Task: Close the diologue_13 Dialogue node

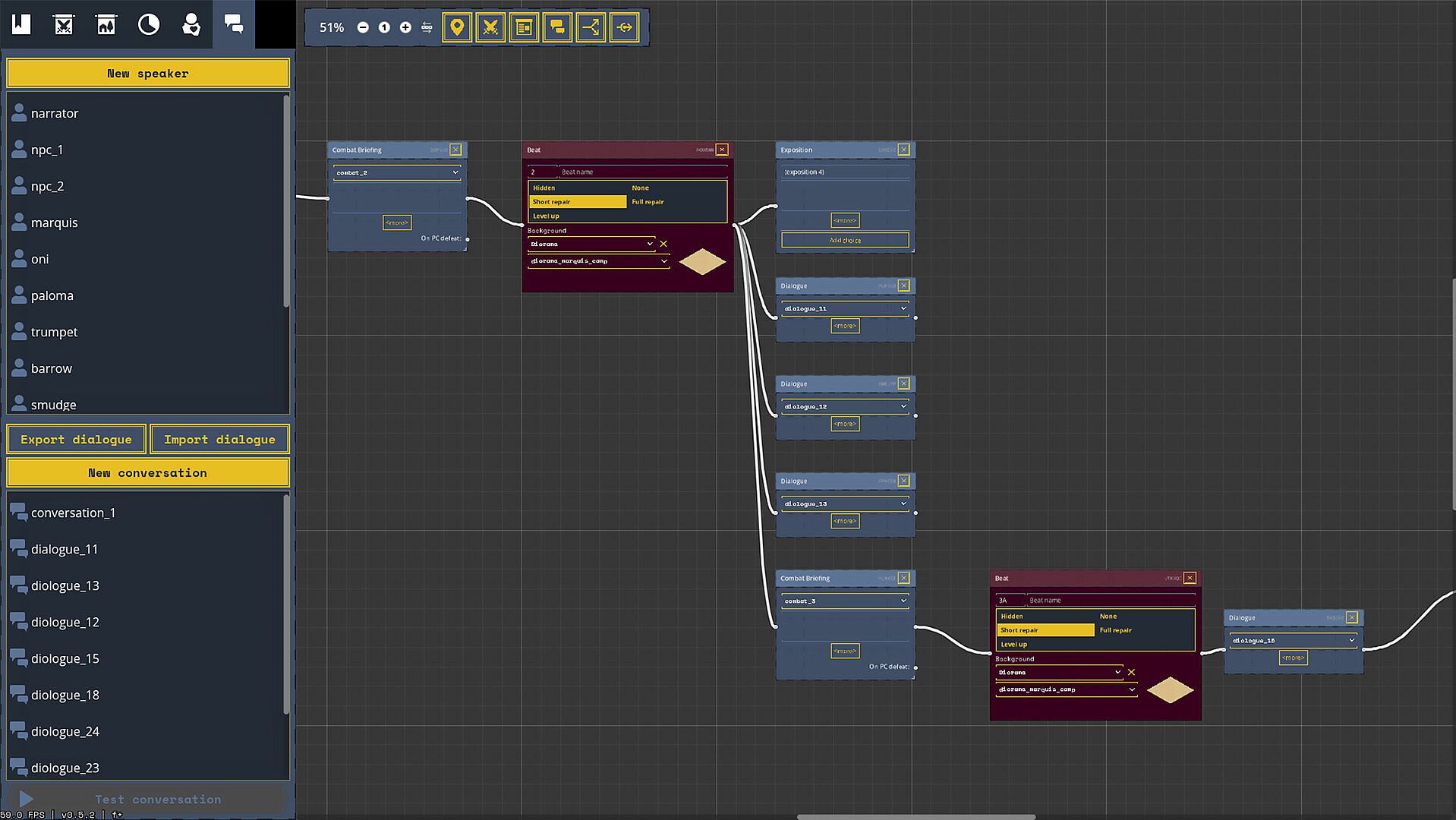Action: (903, 481)
